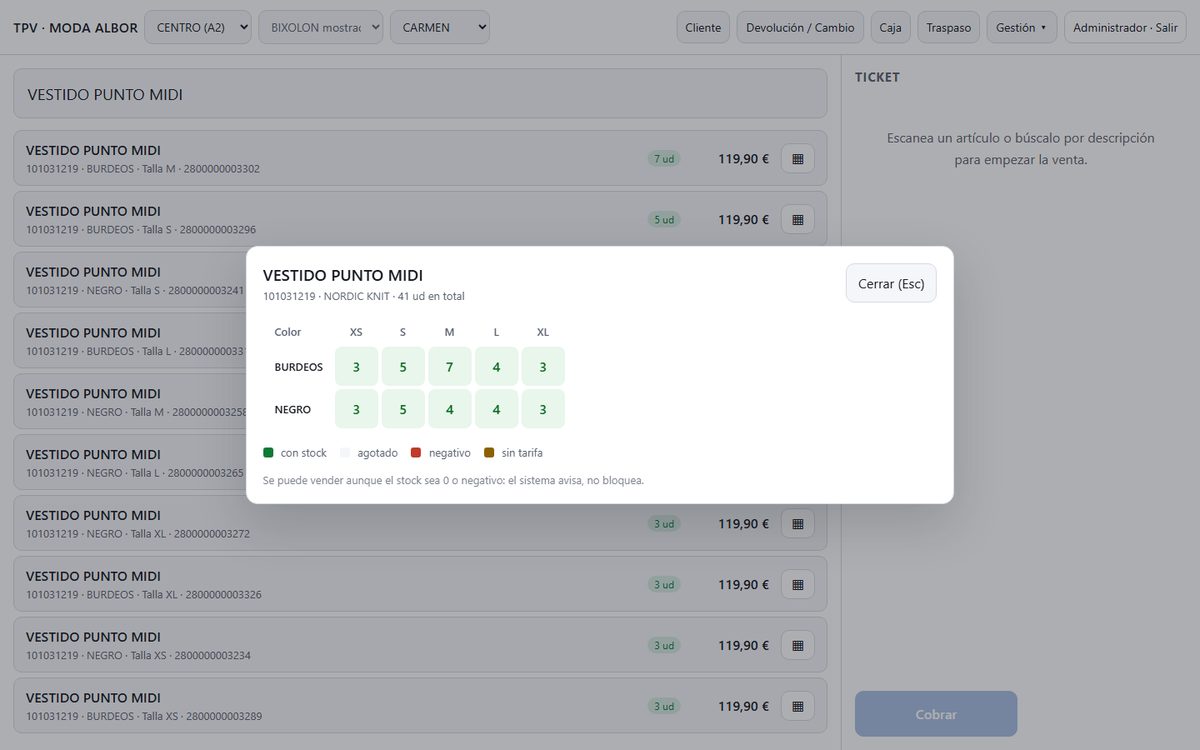
Task: Change the CARMEN employee dropdown
Action: (440, 27)
